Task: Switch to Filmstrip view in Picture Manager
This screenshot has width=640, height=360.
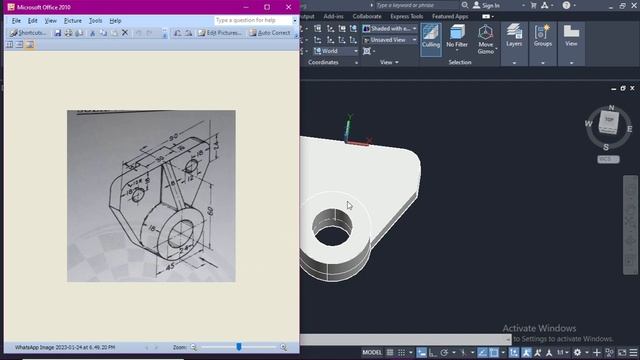Action: (19, 44)
